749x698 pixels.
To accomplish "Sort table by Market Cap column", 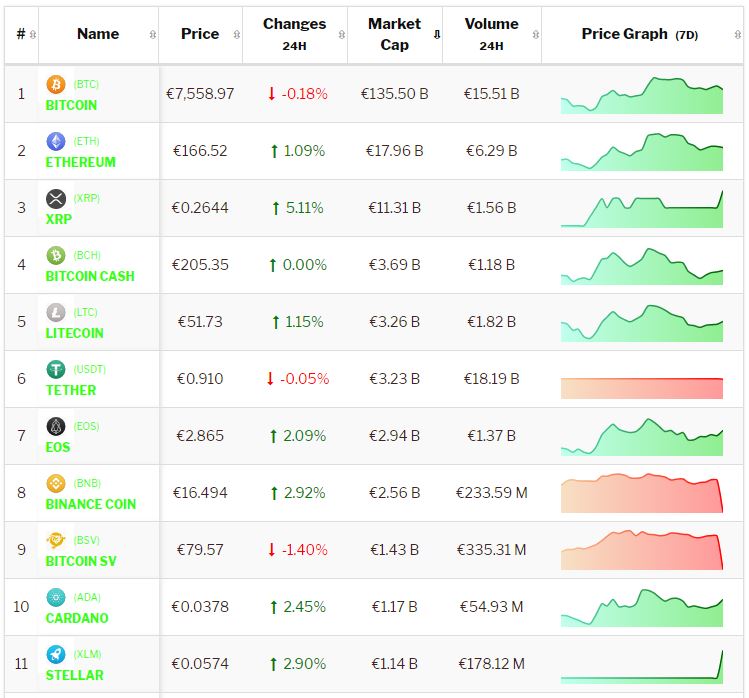I will click(394, 34).
